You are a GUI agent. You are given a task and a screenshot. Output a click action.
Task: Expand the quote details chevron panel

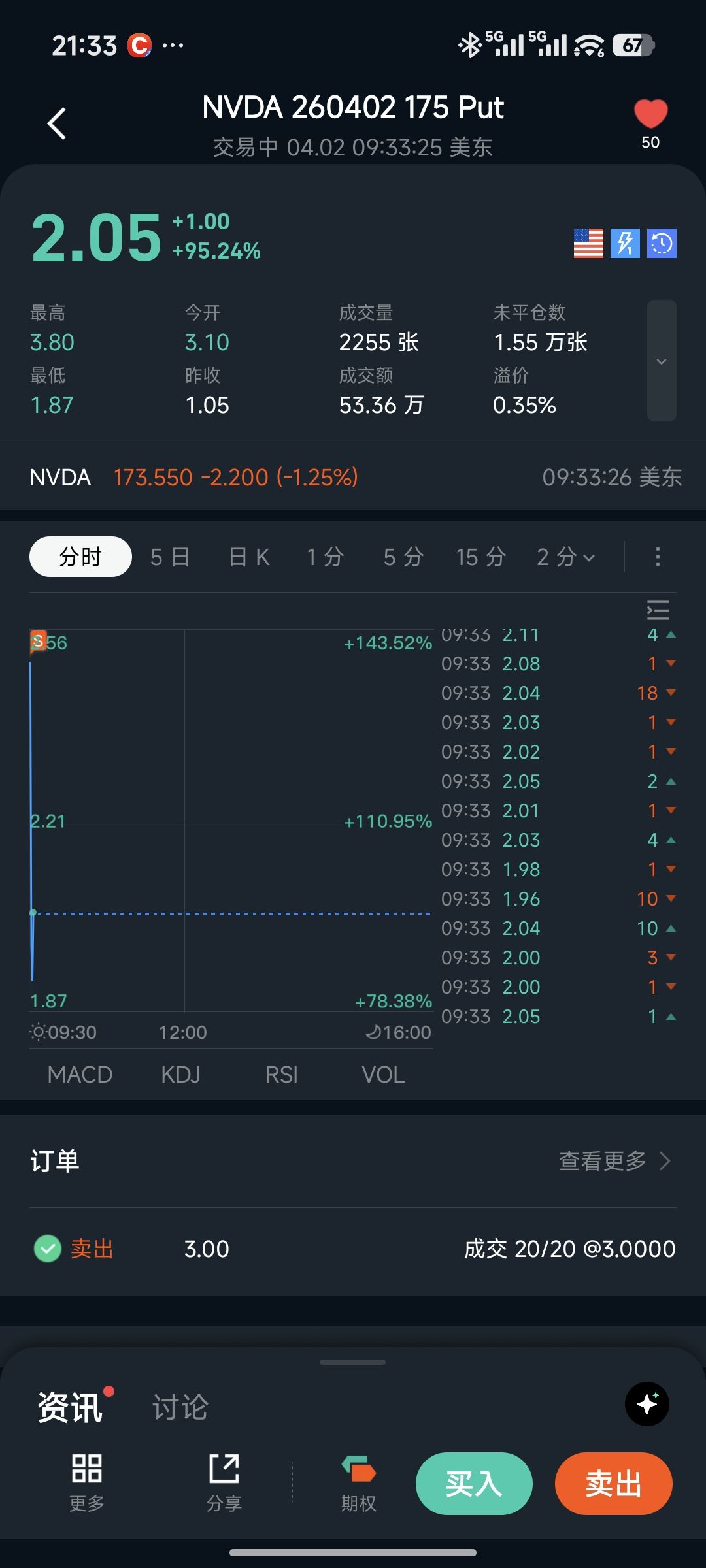tap(662, 361)
